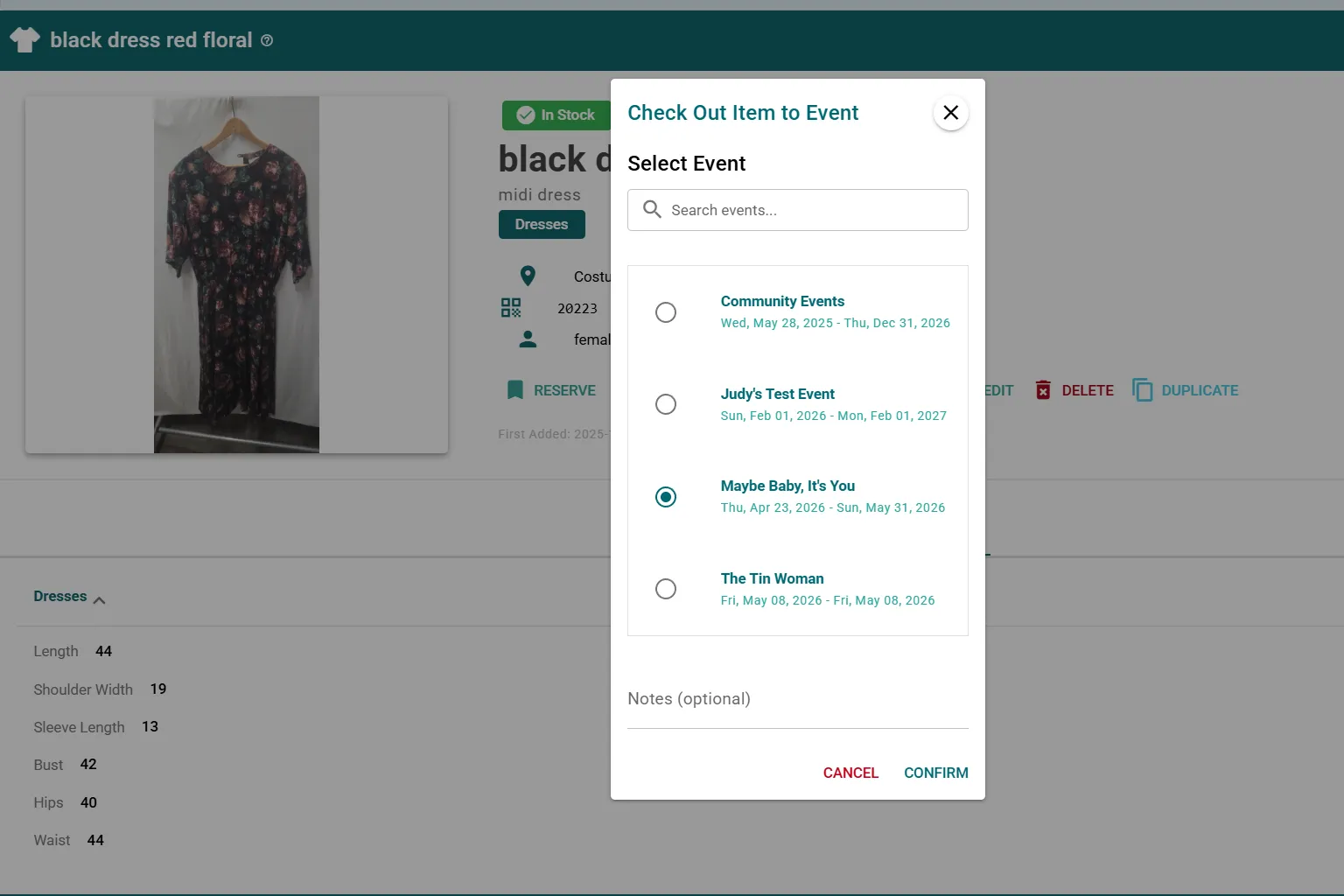This screenshot has width=1344, height=896.
Task: Select the Community Events radio button
Action: click(666, 312)
